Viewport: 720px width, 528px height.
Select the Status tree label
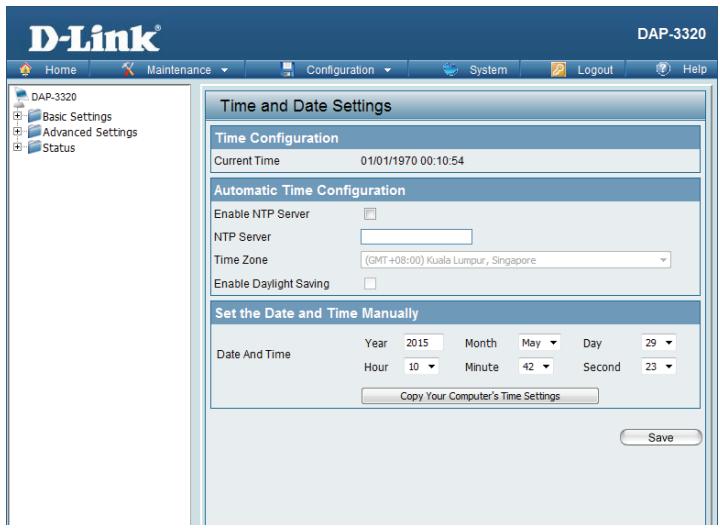(59, 147)
